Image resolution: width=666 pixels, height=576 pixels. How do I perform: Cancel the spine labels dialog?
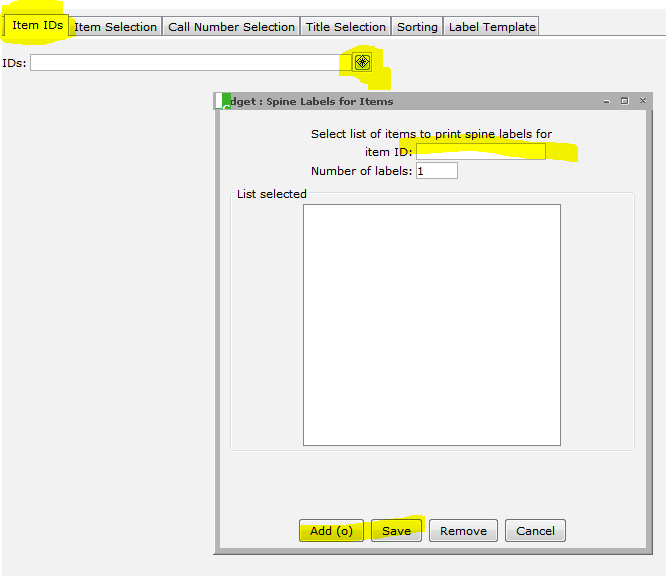[x=535, y=531]
